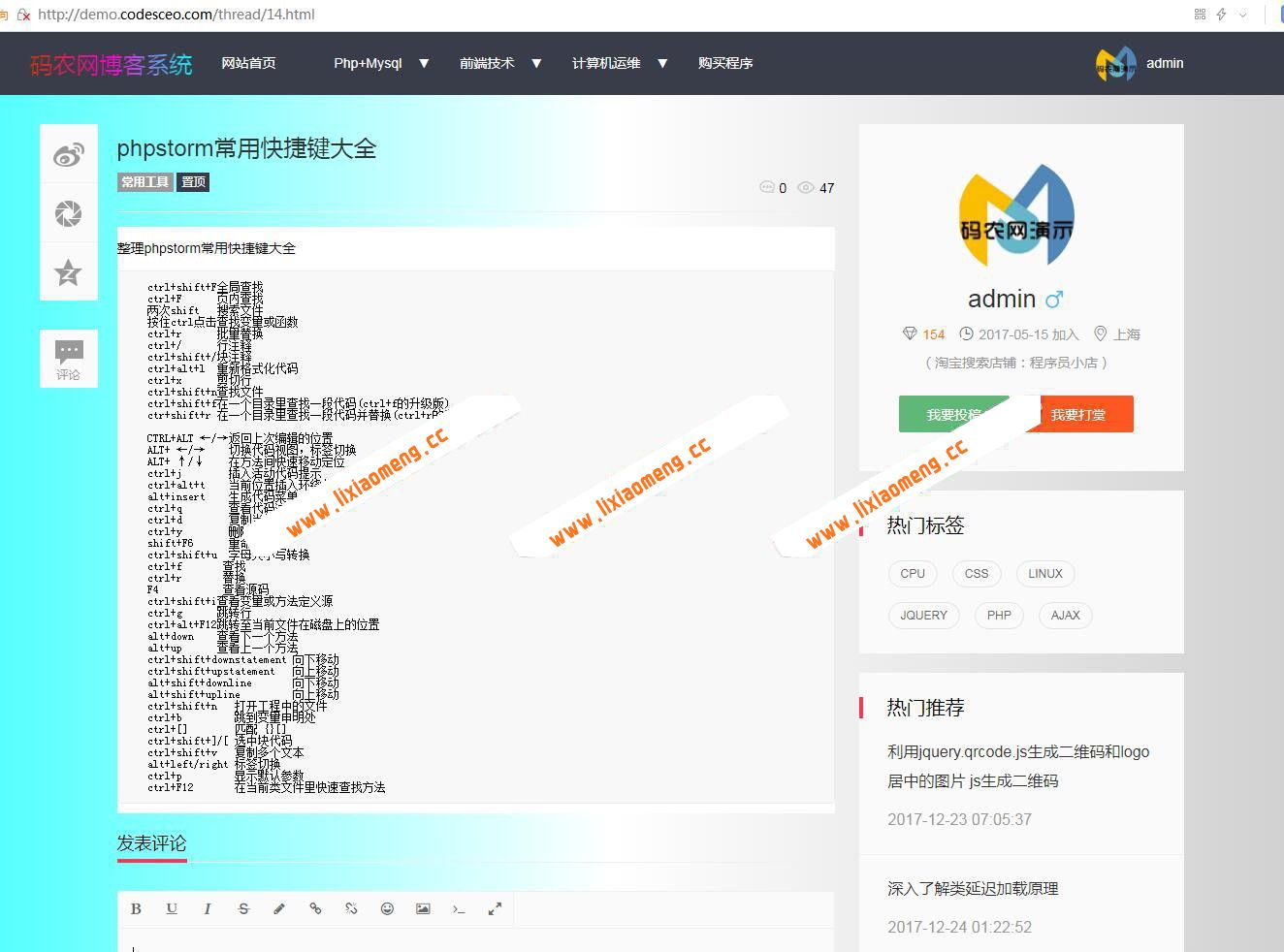1284x952 pixels.
Task: Expand the Php+Mysql dropdown menu
Action: pyautogui.click(x=380, y=63)
